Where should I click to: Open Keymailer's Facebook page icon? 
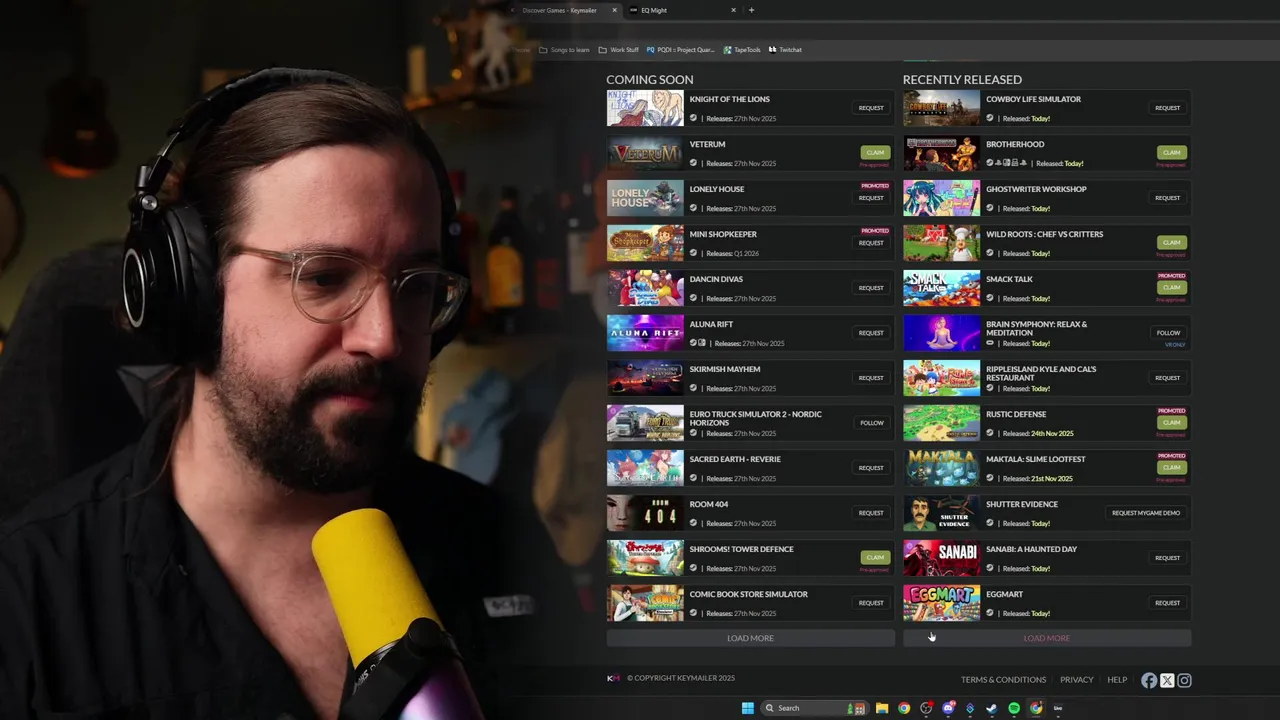coord(1149,680)
